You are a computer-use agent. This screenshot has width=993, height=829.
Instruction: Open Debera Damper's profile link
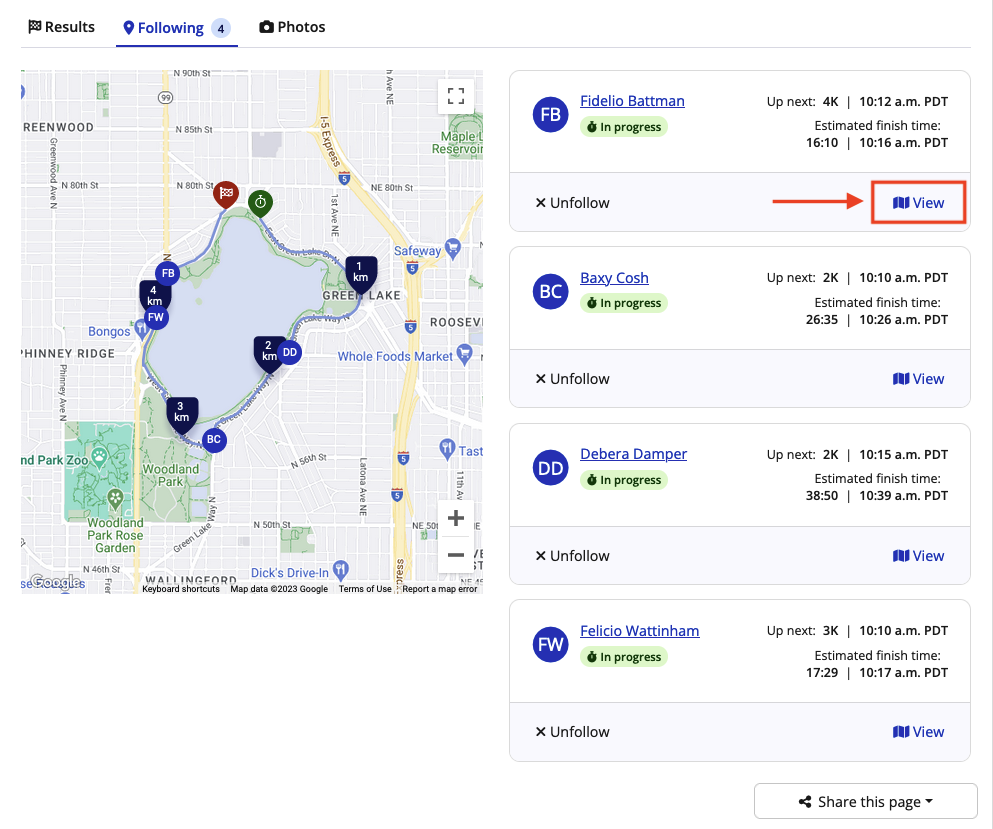point(633,454)
